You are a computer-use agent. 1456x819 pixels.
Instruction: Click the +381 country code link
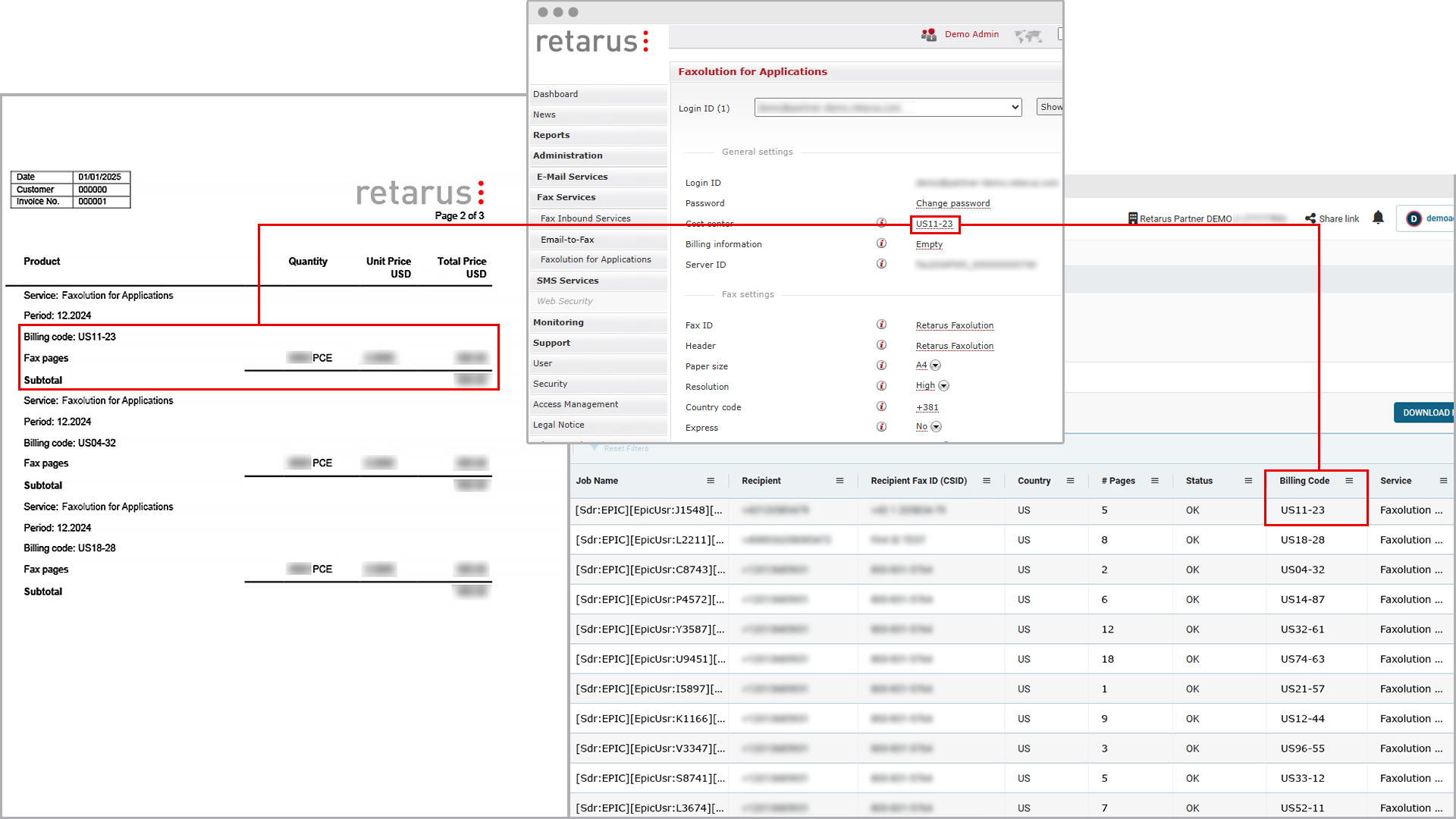pos(927,407)
